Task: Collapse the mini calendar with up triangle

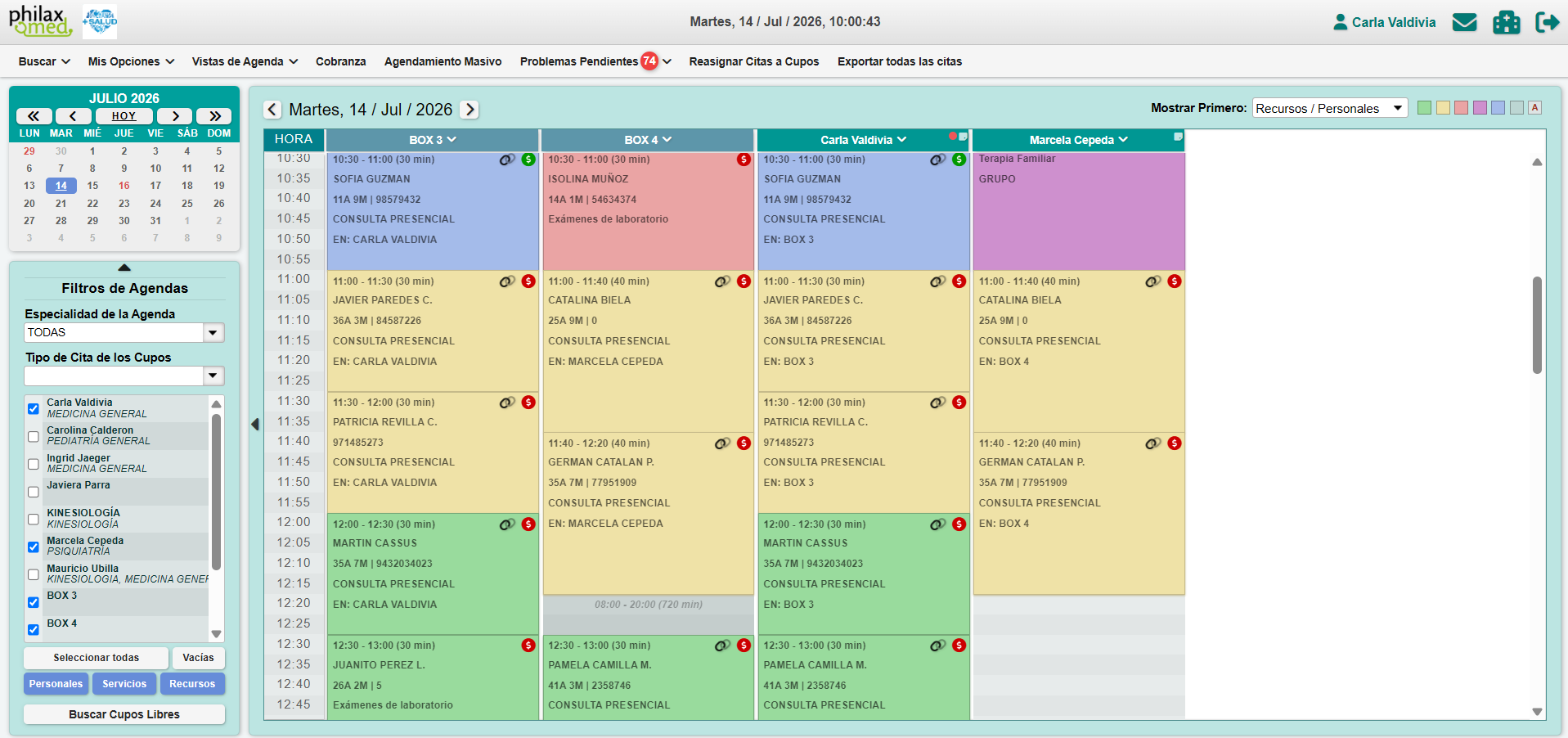Action: (124, 268)
